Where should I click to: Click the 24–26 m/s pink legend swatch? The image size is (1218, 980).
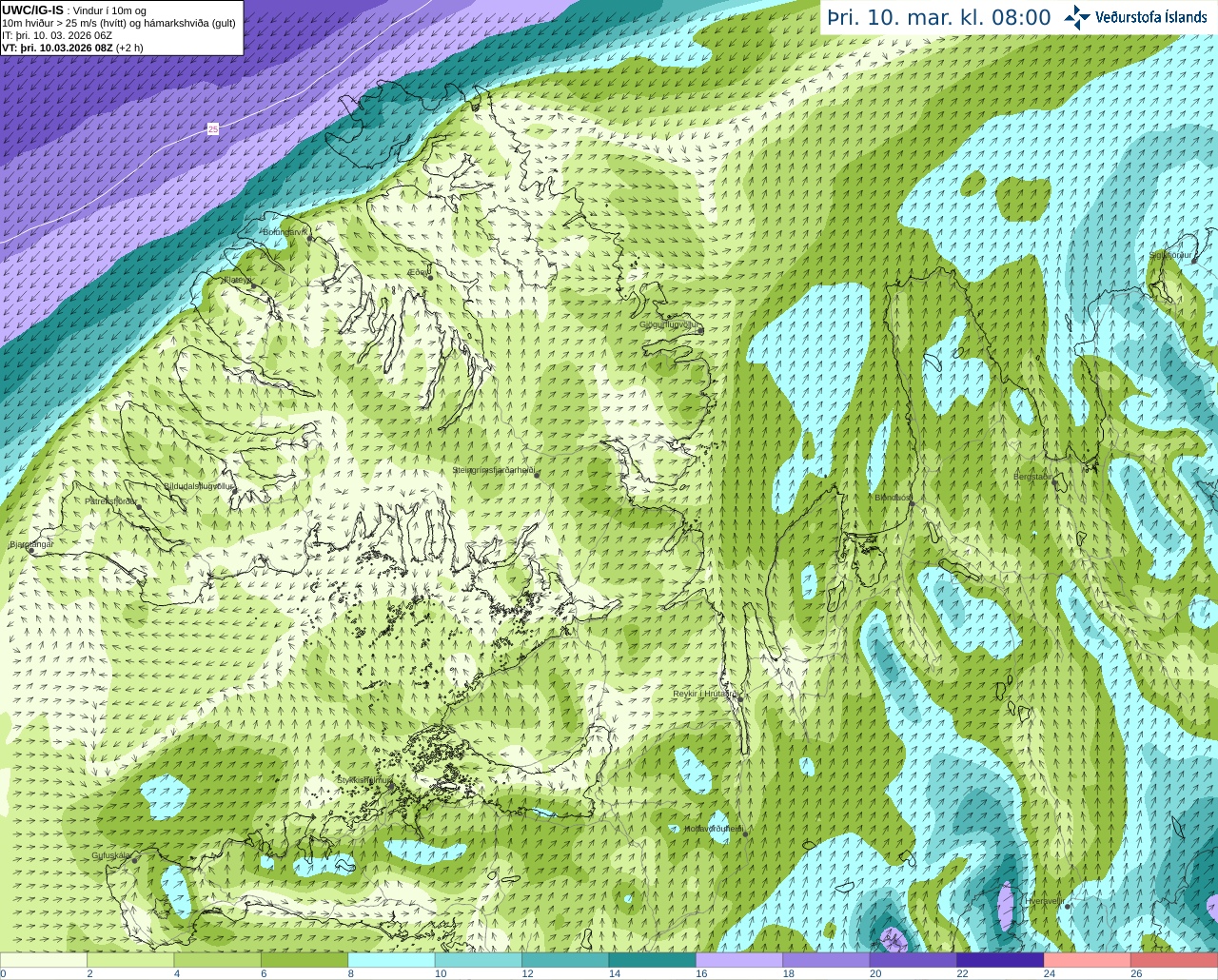pos(1088,960)
